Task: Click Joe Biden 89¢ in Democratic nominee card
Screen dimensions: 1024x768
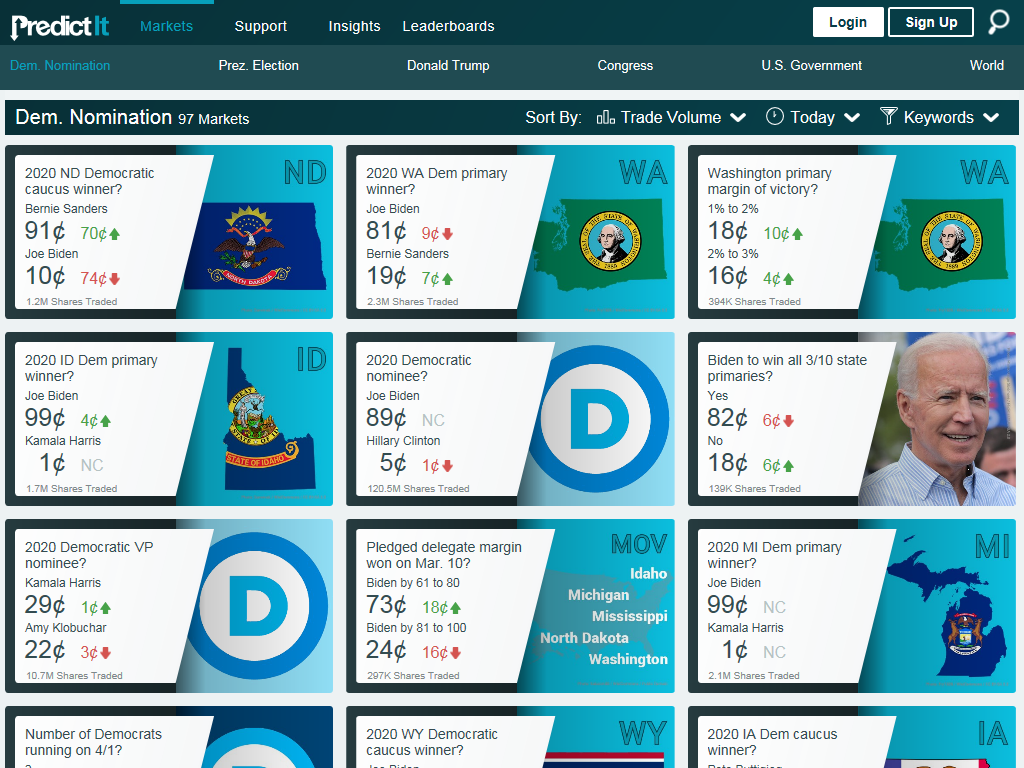Action: [x=386, y=418]
